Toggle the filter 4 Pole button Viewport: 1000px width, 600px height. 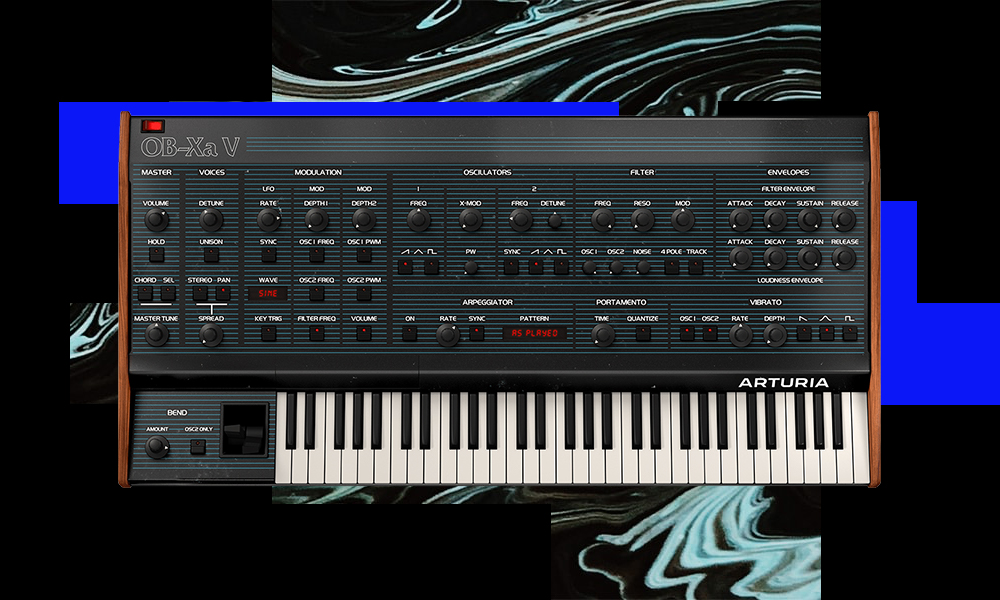pyautogui.click(x=672, y=267)
